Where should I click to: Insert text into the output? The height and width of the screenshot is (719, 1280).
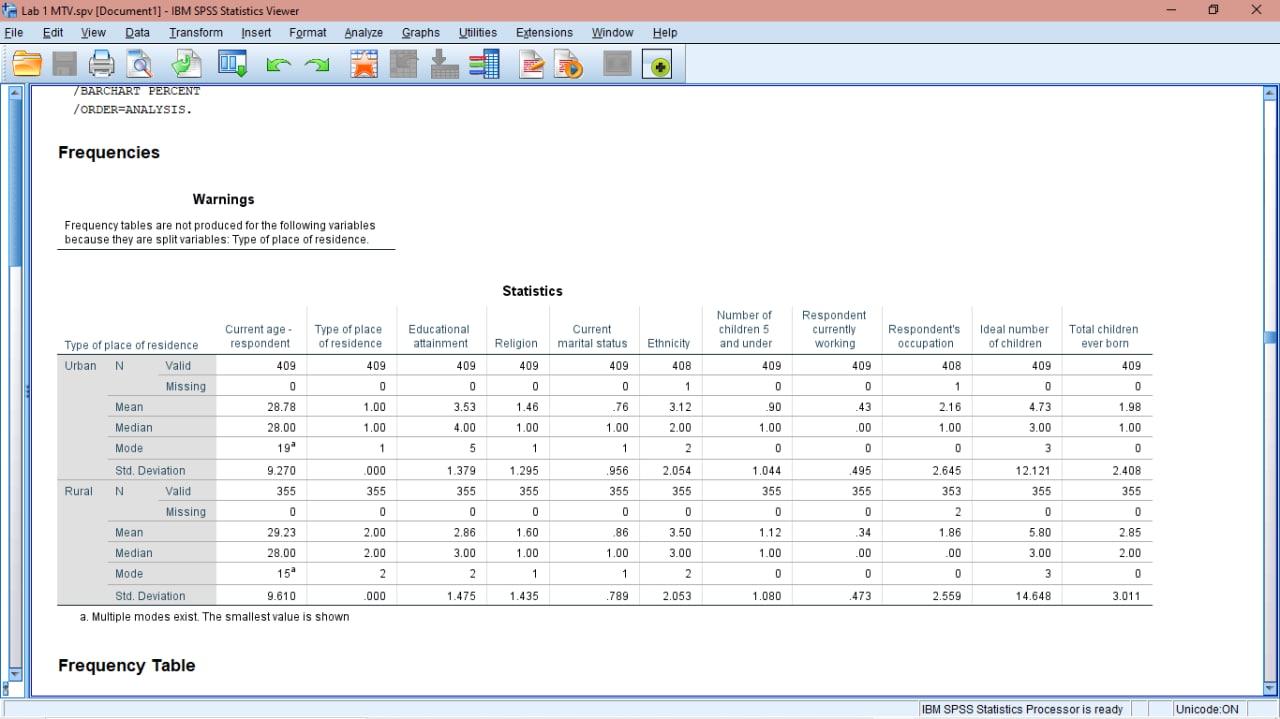[x=531, y=65]
